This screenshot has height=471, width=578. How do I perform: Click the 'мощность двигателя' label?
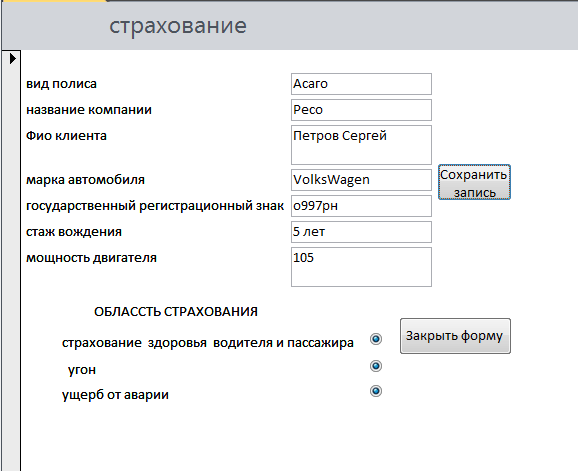[x=91, y=258]
